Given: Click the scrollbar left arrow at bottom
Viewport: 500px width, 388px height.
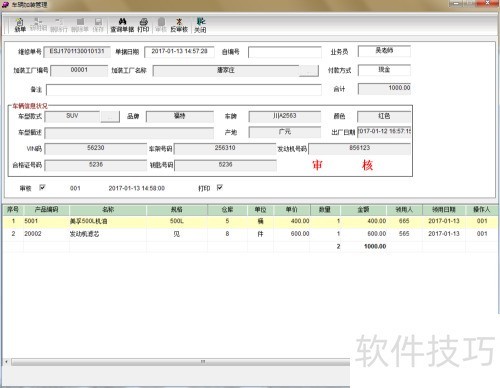Looking at the screenshot, I should (x=6, y=362).
